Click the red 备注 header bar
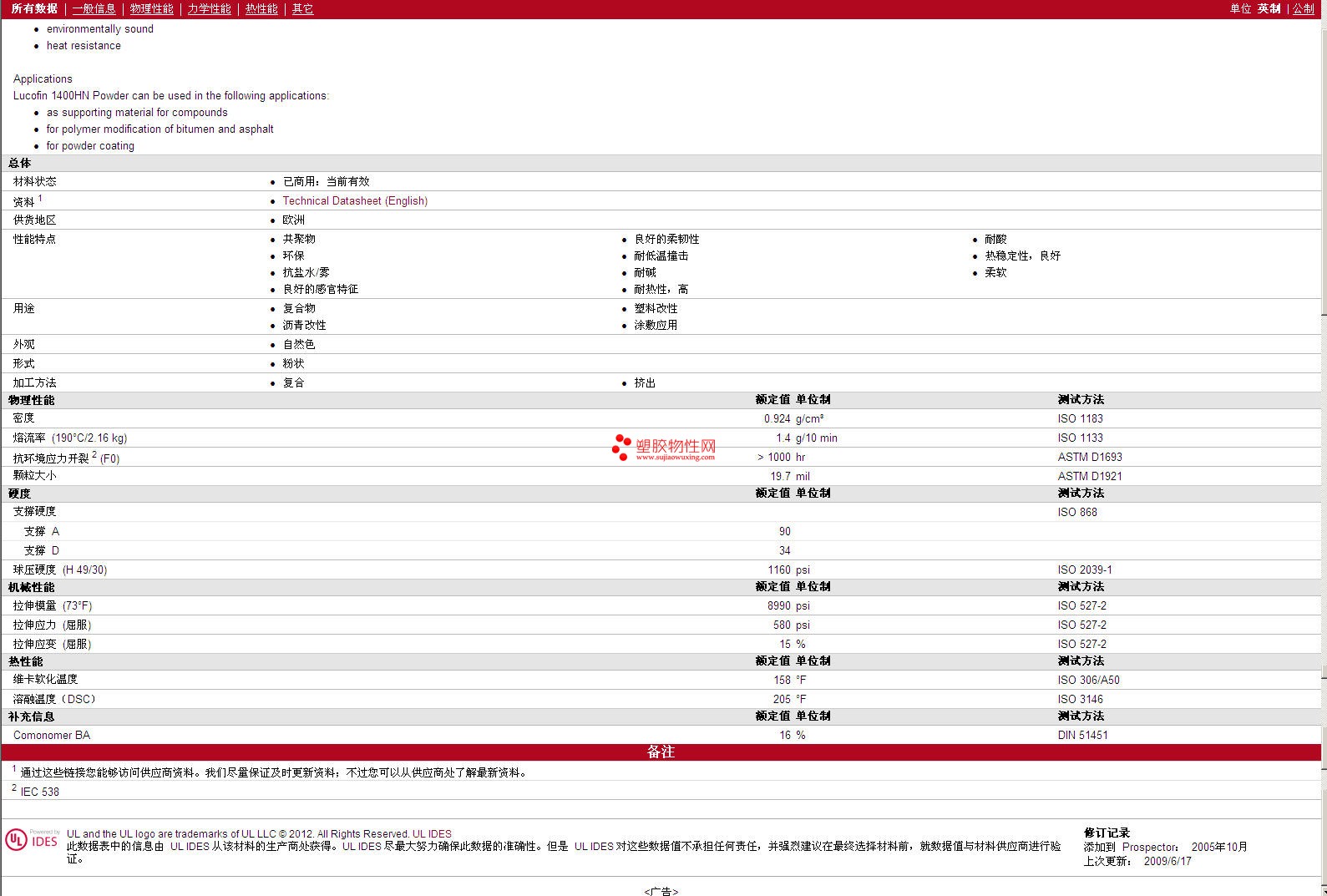The height and width of the screenshot is (896, 1327). click(661, 752)
